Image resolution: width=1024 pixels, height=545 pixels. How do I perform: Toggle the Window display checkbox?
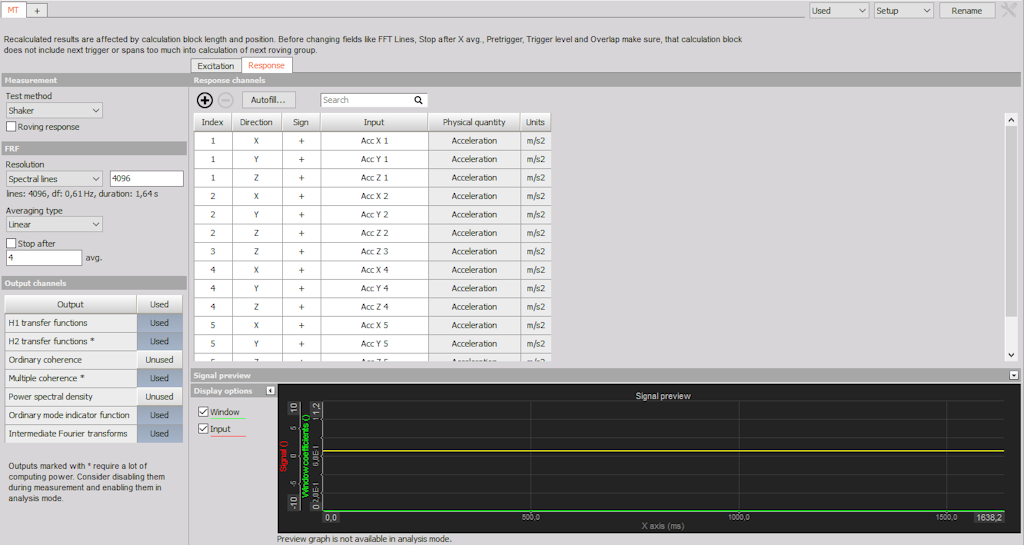coord(203,412)
